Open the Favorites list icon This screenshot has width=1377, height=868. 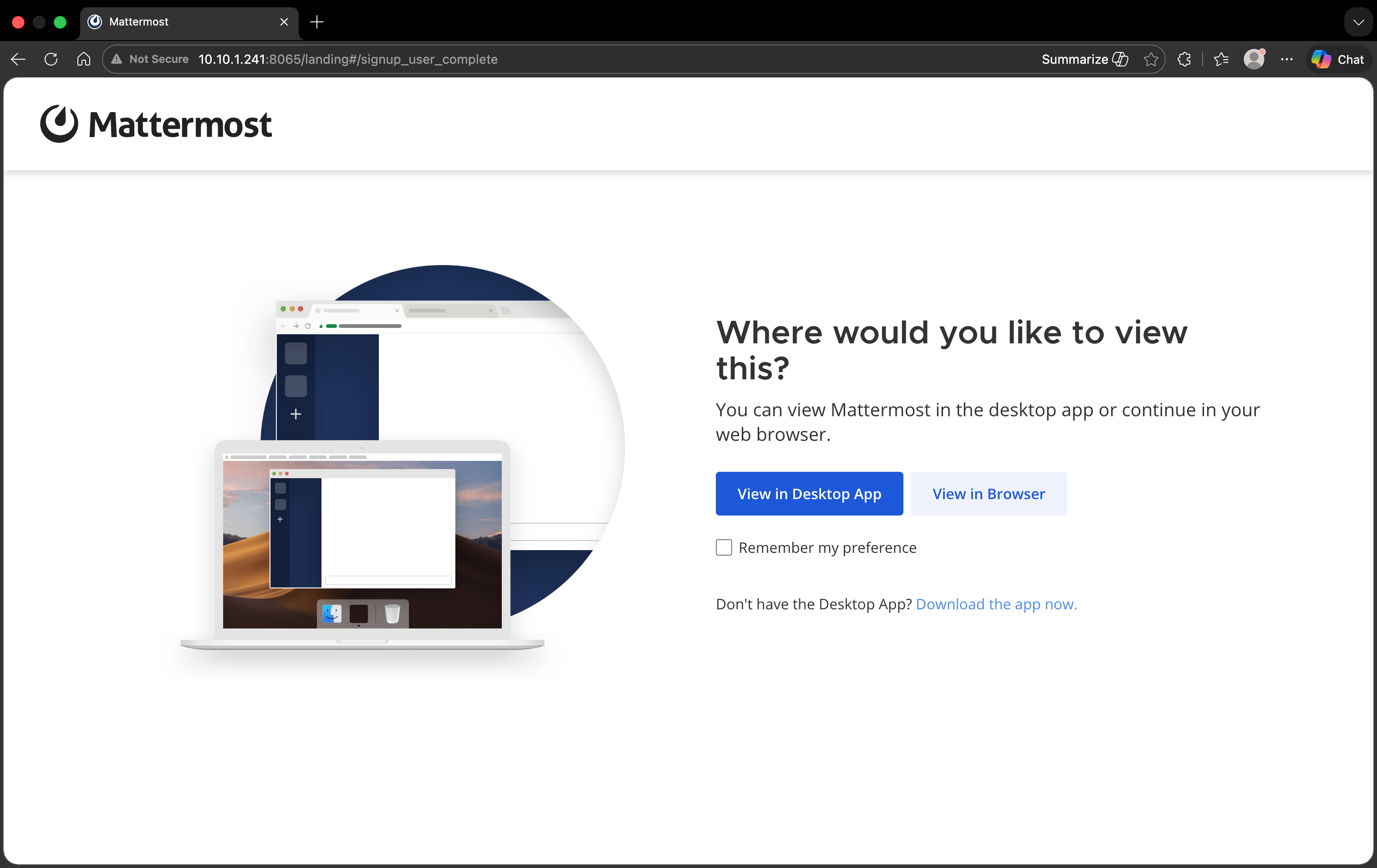tap(1221, 59)
